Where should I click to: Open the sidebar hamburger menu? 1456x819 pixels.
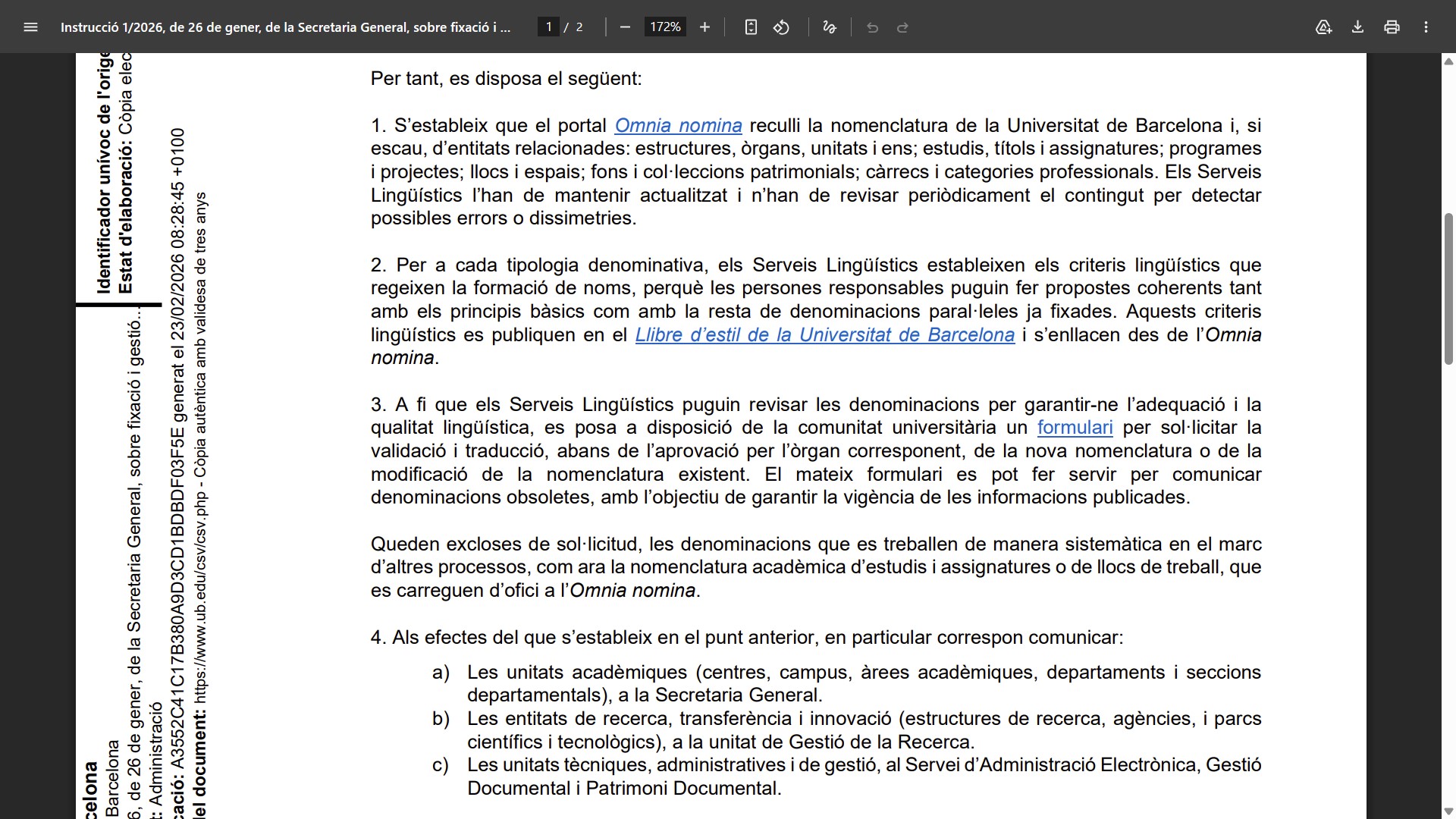(x=30, y=27)
